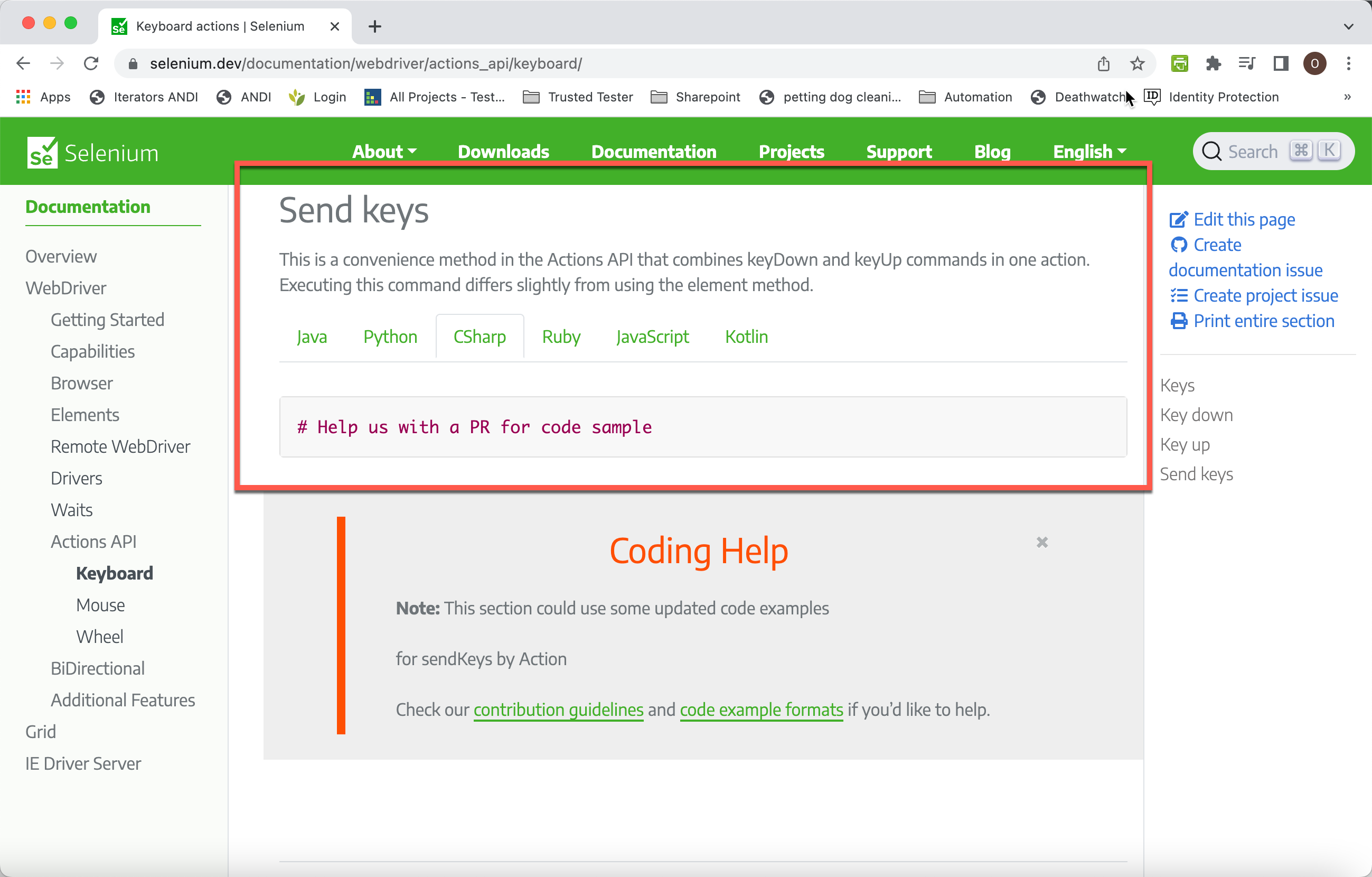Click the browser extensions puzzle icon
This screenshot has height=877, width=1372.
tap(1213, 63)
